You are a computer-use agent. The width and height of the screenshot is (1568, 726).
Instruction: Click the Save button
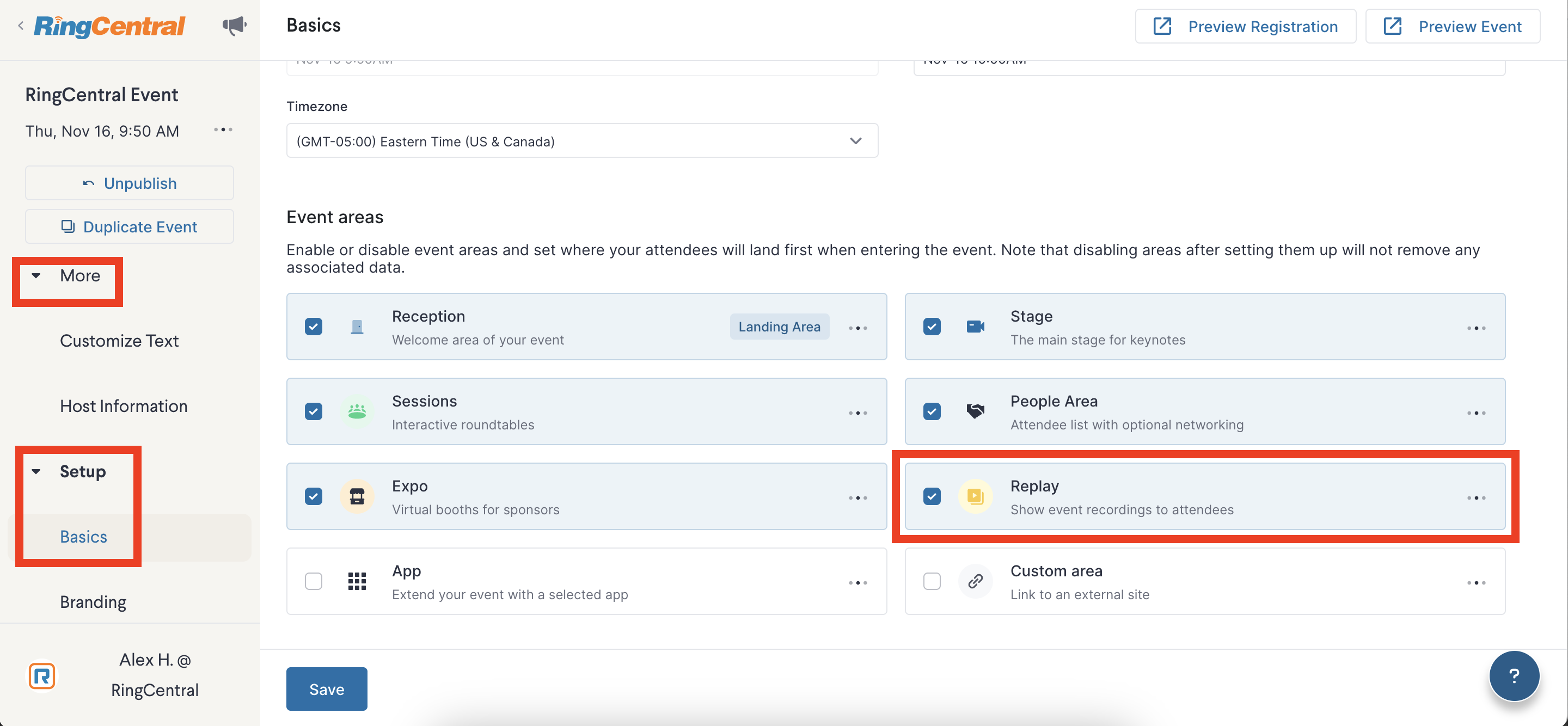[x=327, y=689]
